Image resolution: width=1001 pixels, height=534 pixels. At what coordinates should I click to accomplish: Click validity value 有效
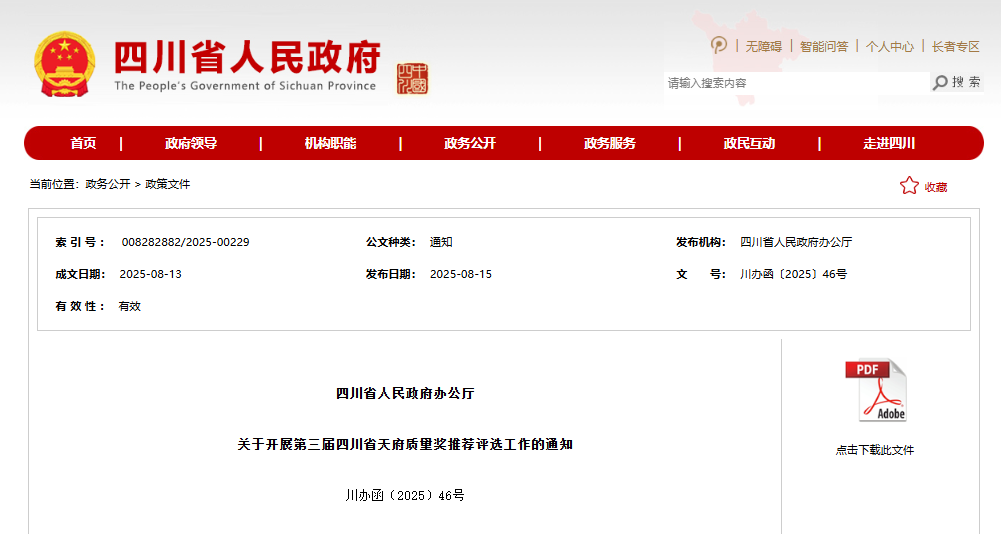click(x=130, y=306)
